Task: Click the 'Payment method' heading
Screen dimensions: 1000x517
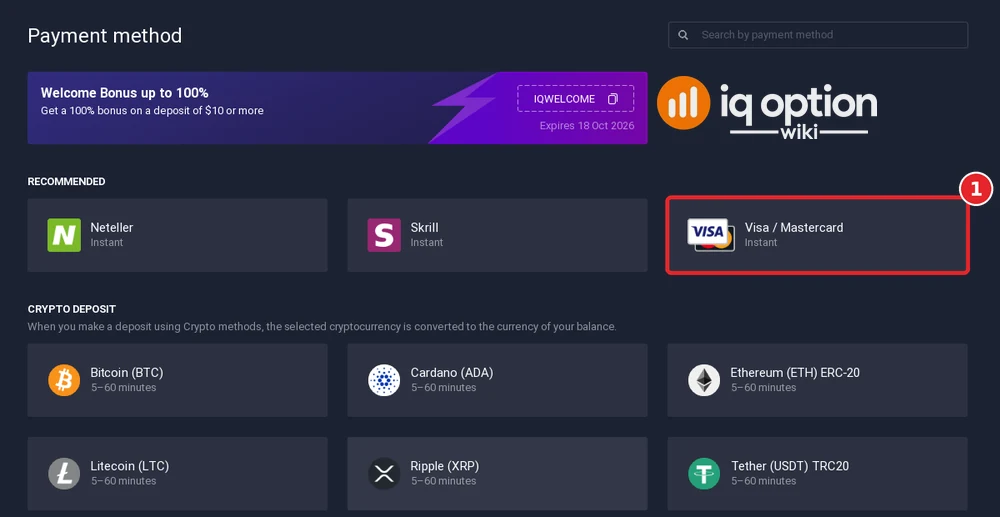Action: tap(105, 36)
